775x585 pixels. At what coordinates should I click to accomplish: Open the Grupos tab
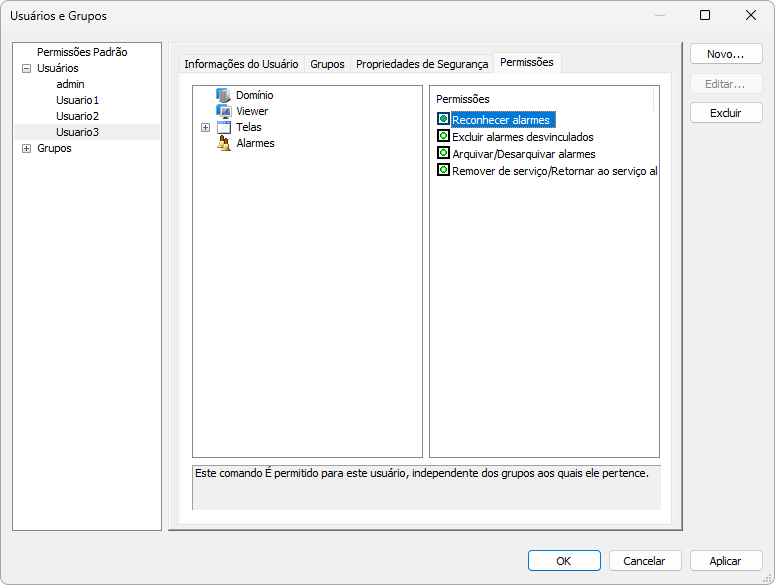[327, 64]
